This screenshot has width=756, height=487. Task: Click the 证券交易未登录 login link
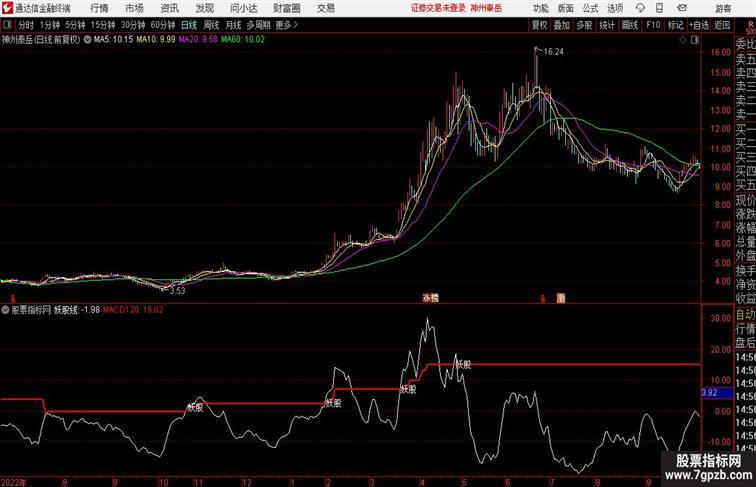pos(438,8)
